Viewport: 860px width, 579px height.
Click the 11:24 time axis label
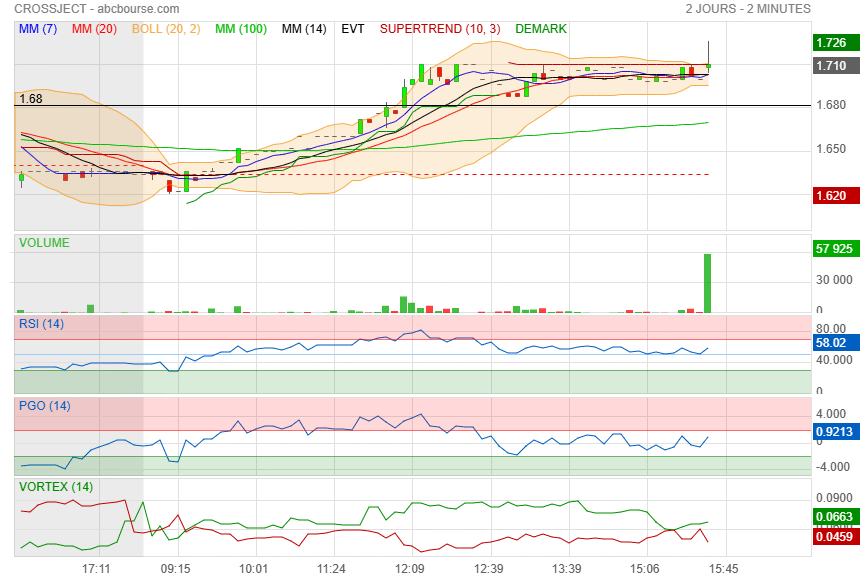click(331, 569)
